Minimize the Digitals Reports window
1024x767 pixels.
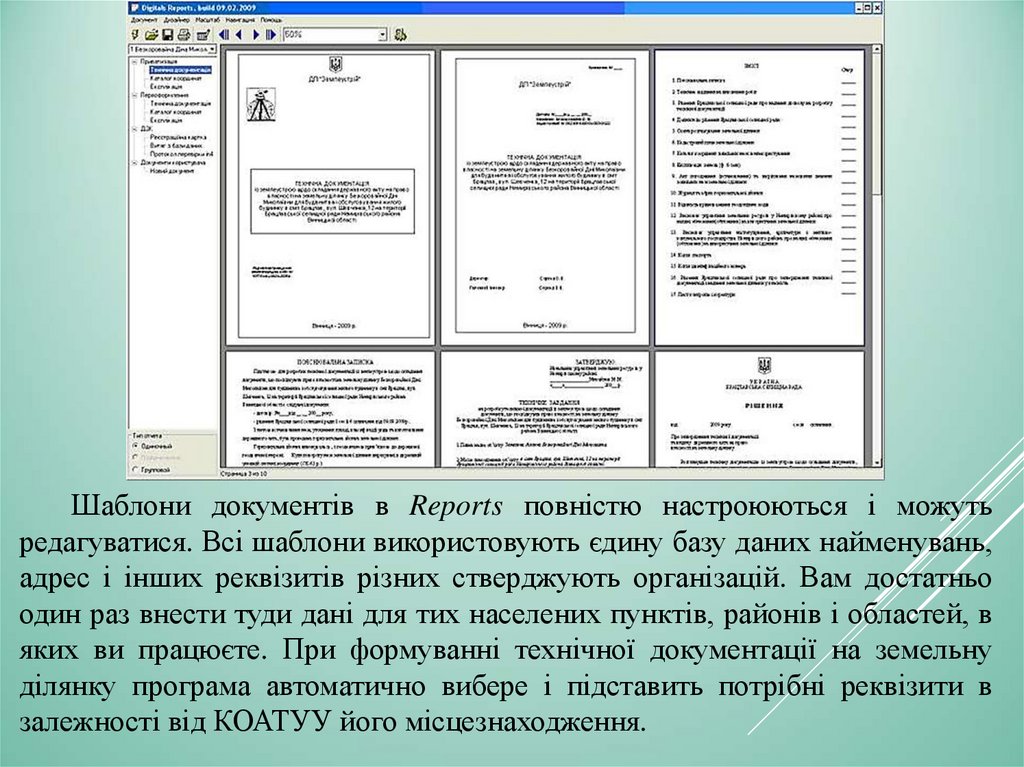(859, 7)
